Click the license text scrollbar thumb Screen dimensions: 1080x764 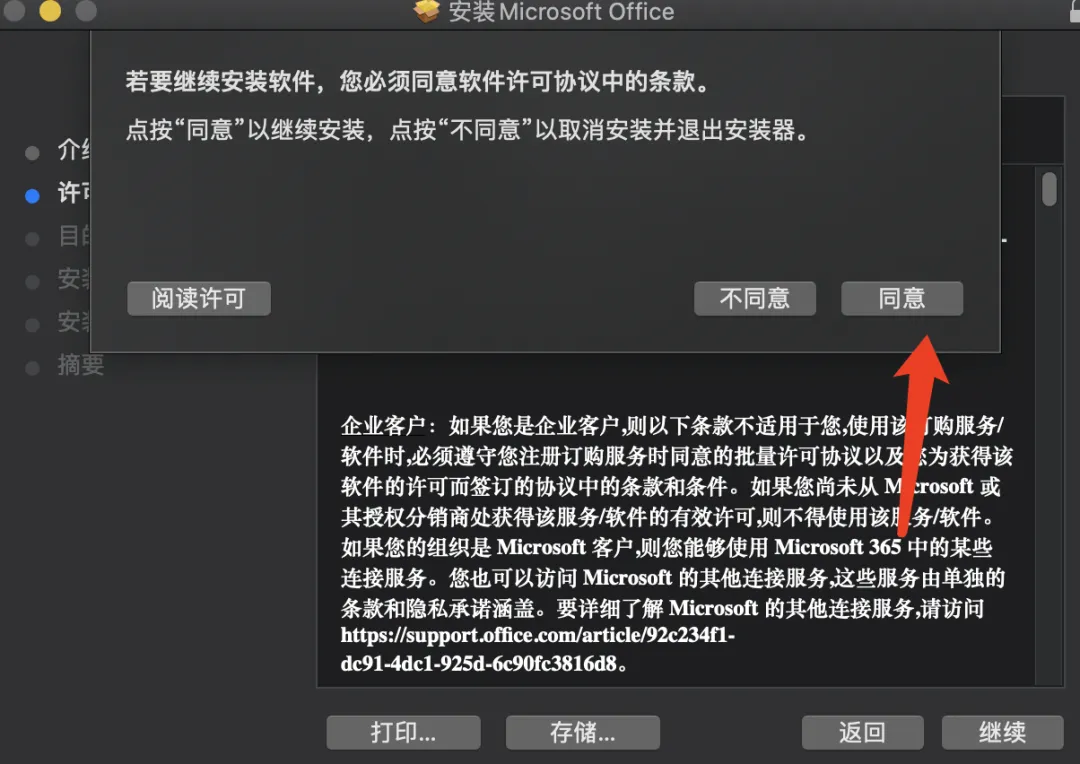pos(1049,189)
